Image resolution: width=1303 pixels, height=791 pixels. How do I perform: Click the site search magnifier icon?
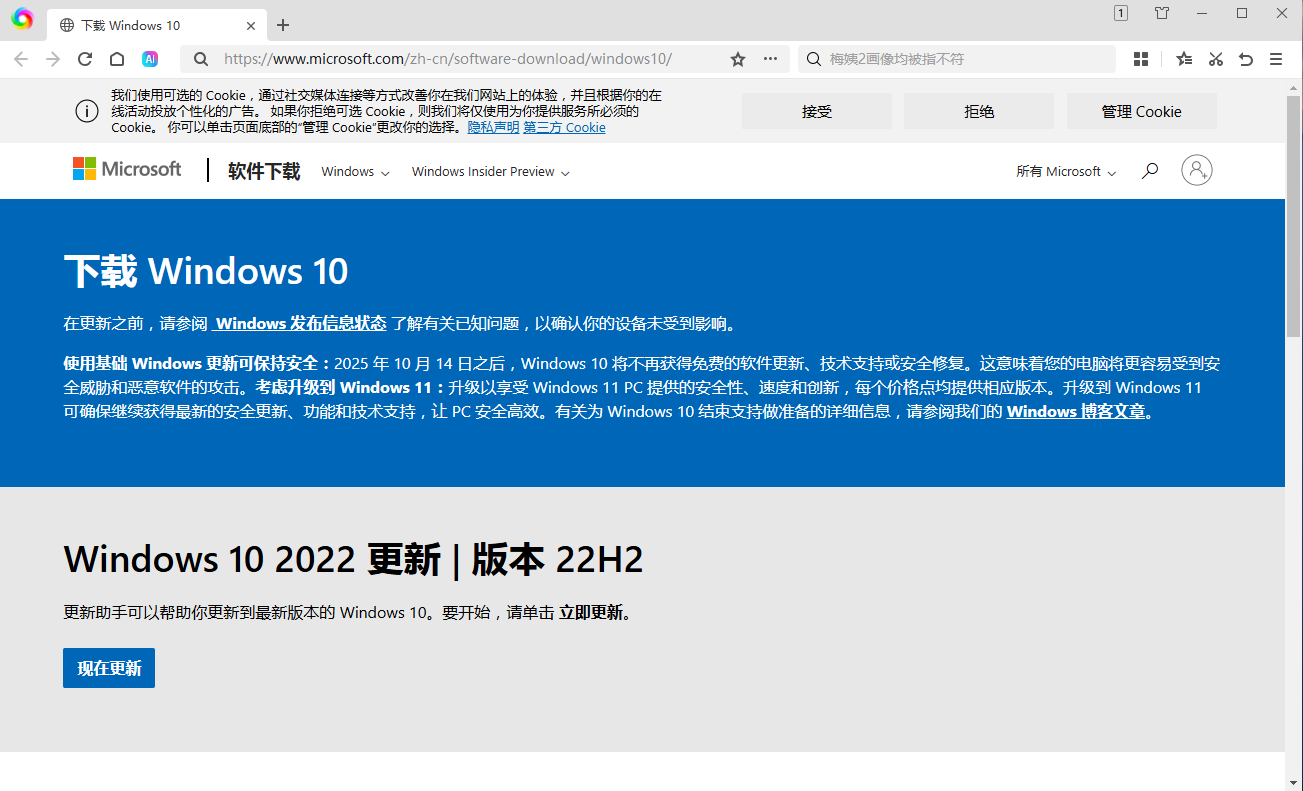click(1150, 171)
